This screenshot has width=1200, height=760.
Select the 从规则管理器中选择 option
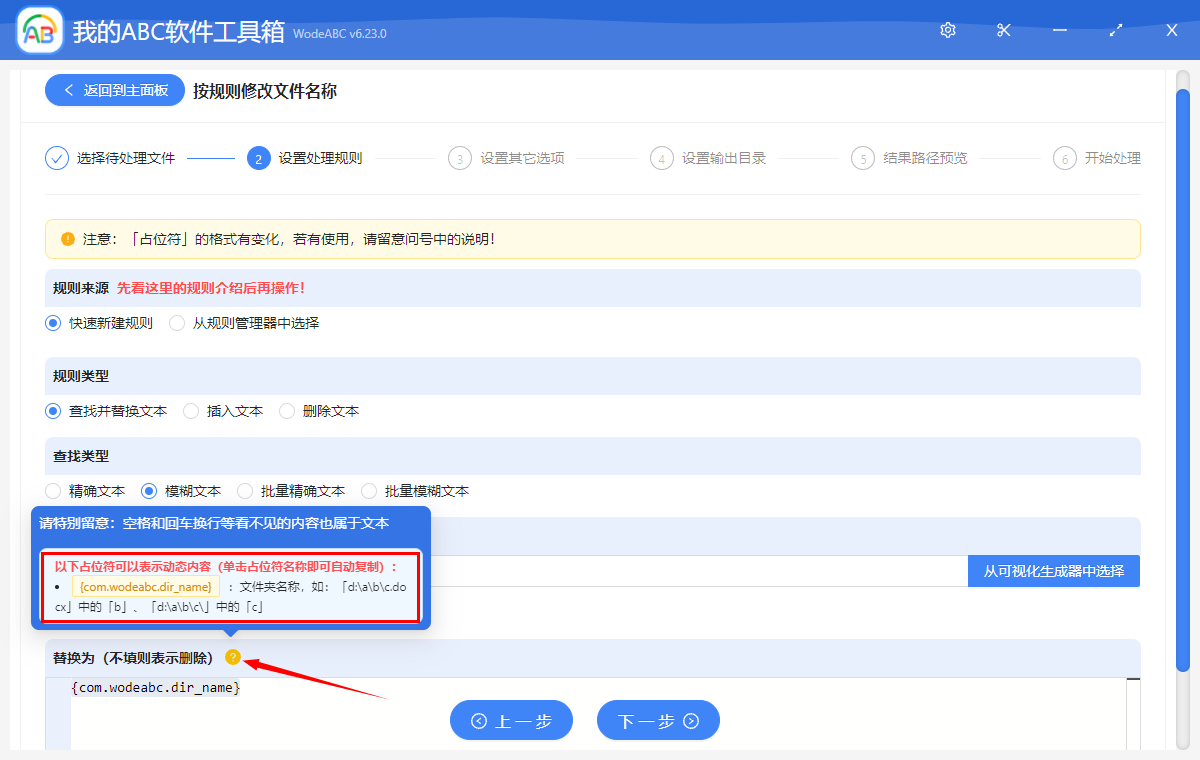pos(176,323)
